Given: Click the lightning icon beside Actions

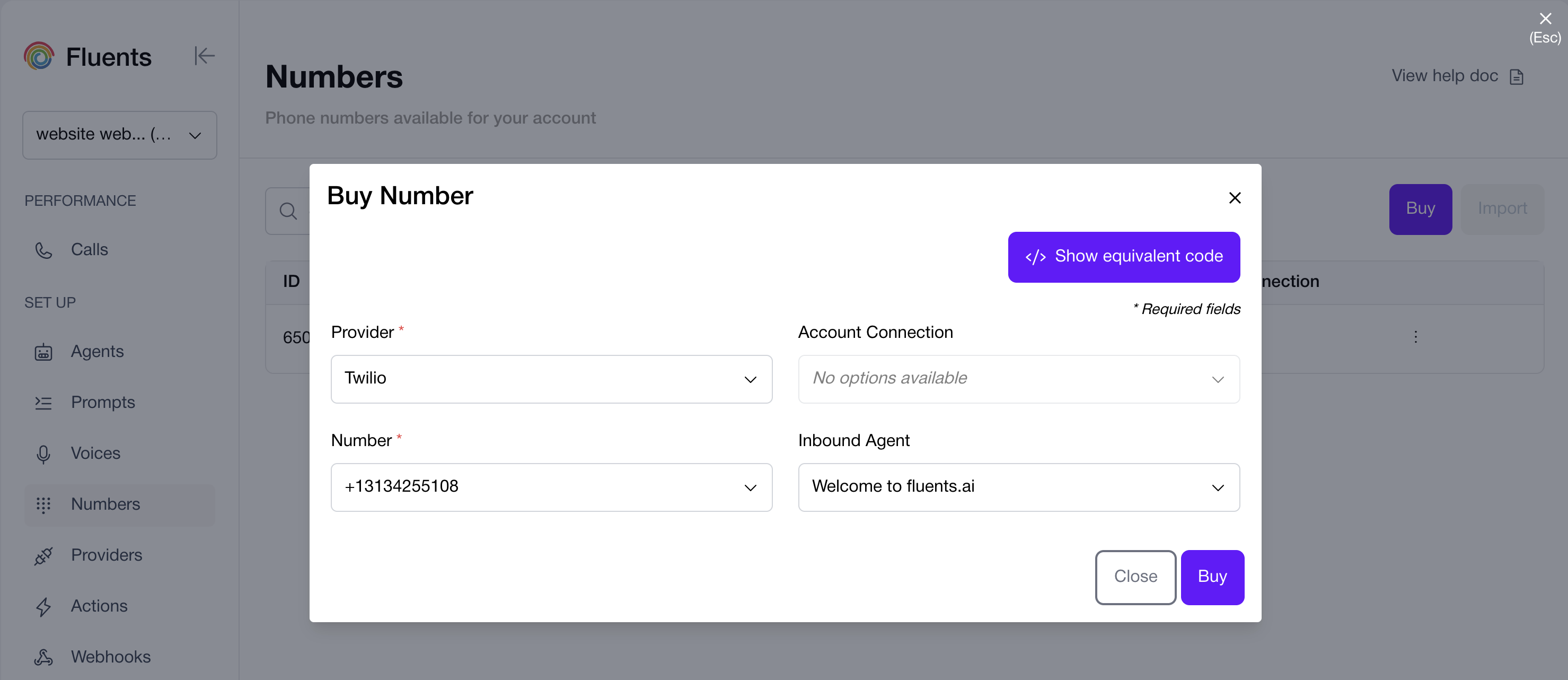Looking at the screenshot, I should [44, 607].
